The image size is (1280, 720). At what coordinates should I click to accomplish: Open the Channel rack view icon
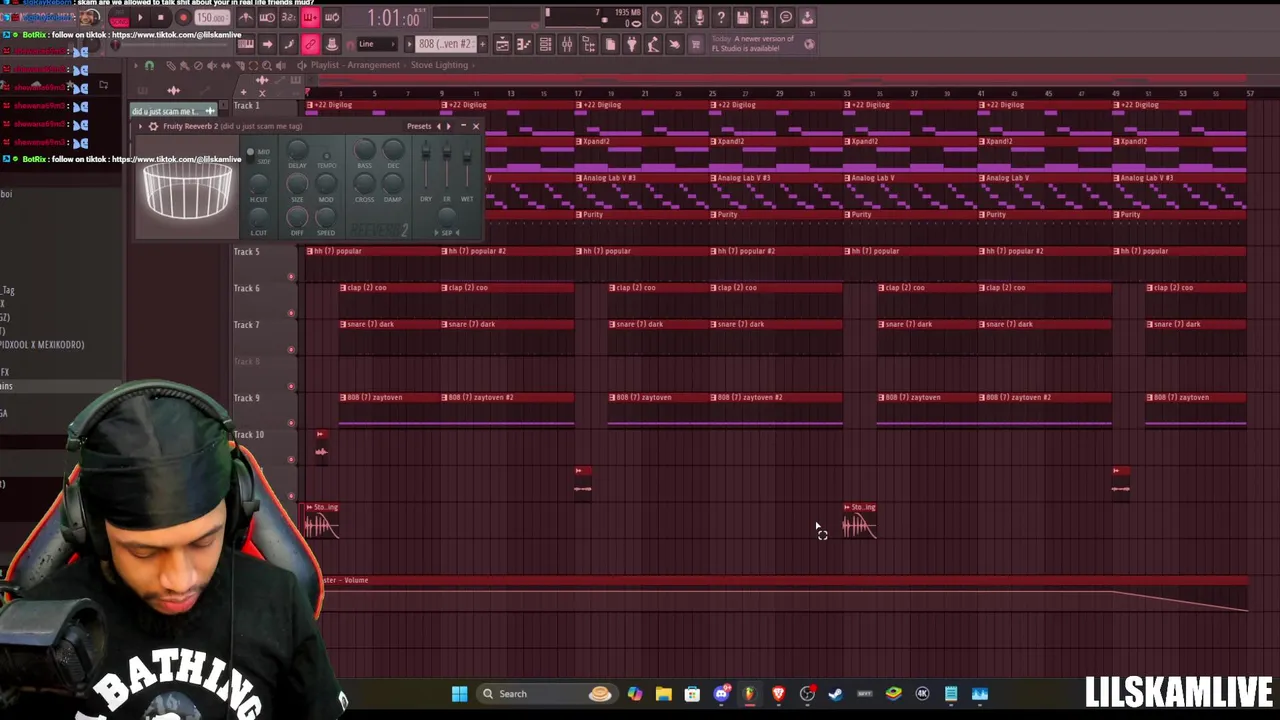point(545,44)
